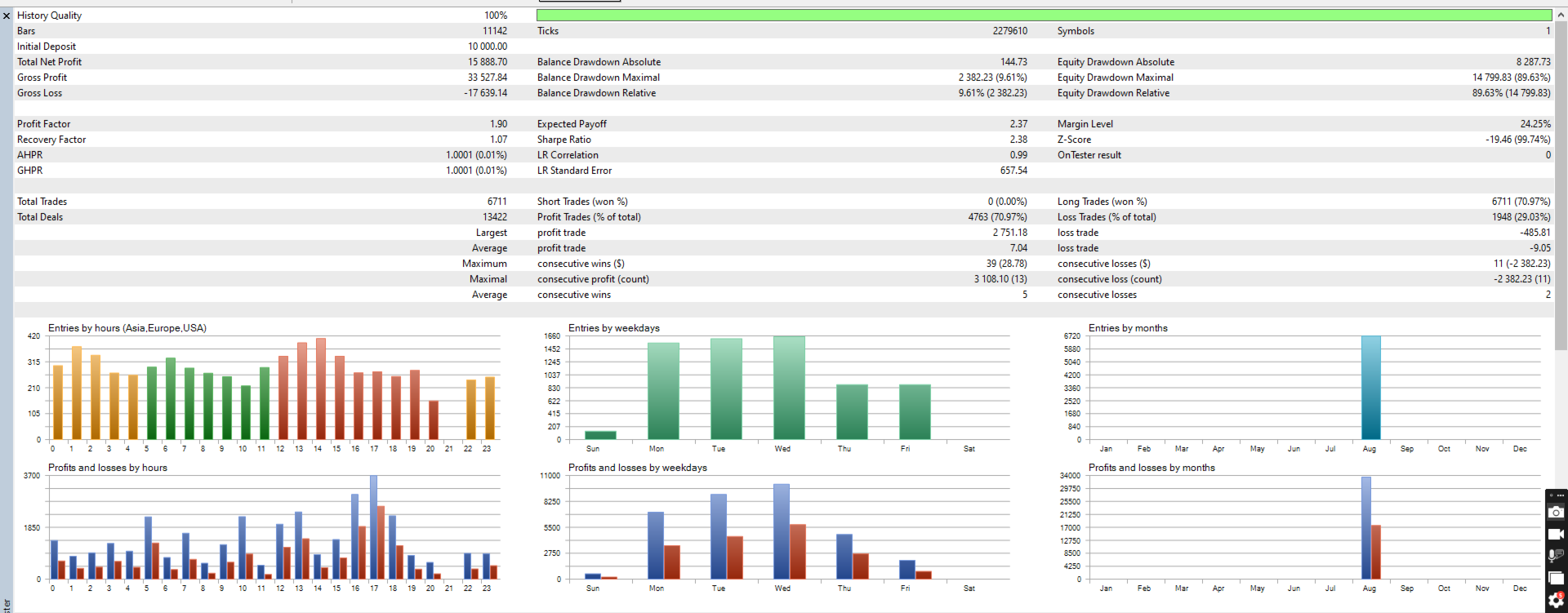Select the average loss trade value -9.05

[1540, 248]
